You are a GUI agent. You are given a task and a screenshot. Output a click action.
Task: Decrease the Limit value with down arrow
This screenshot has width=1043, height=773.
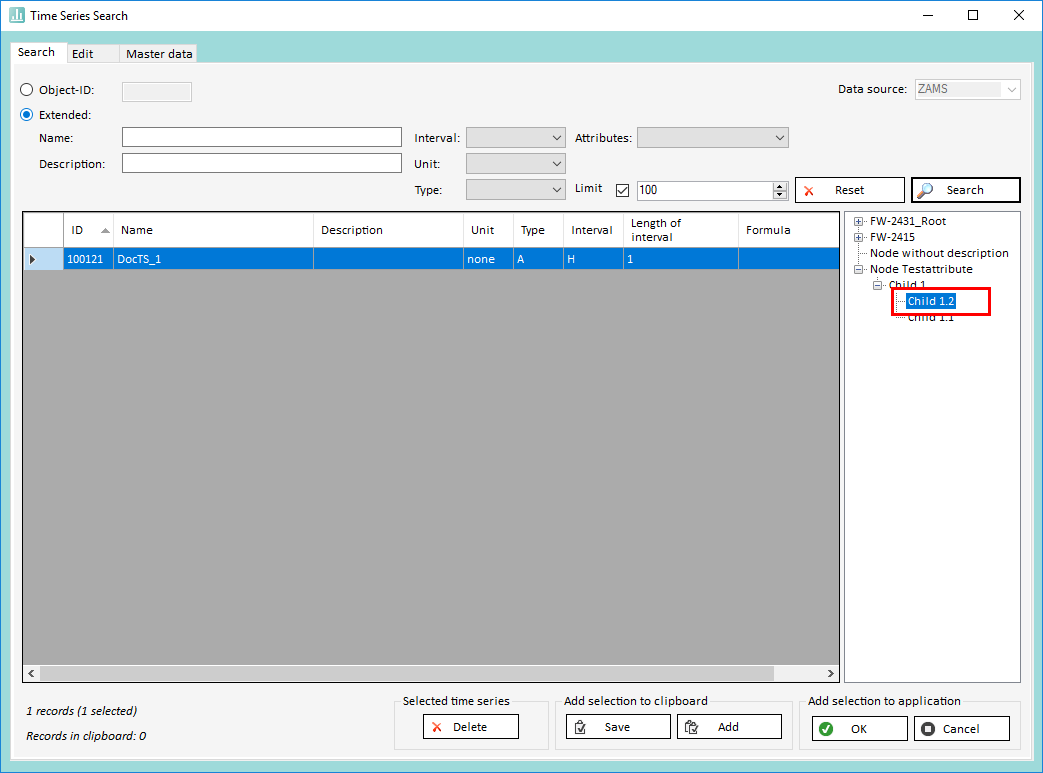pyautogui.click(x=780, y=195)
